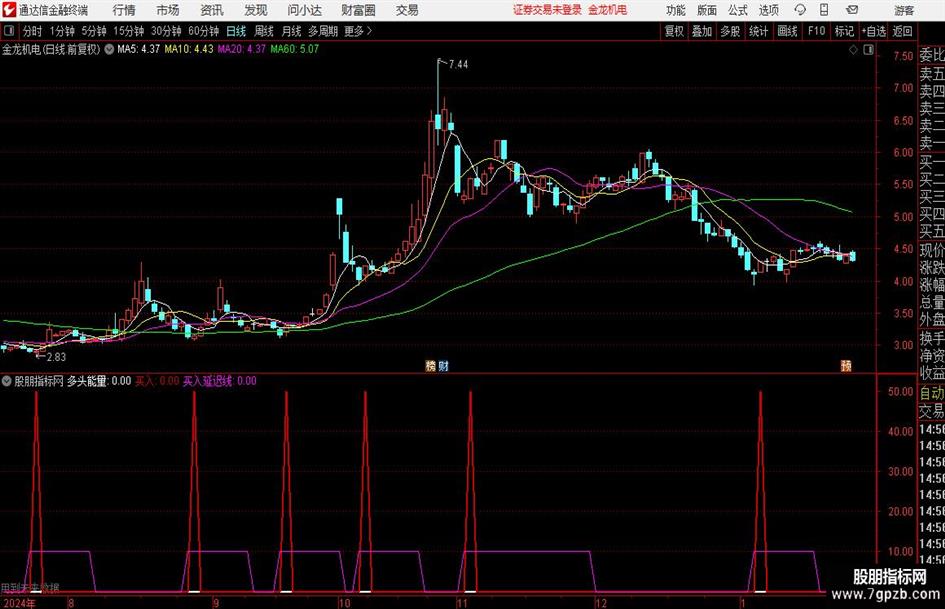Image resolution: width=945 pixels, height=609 pixels.
Task: Click the 自动 tab in right panel
Action: pos(932,393)
